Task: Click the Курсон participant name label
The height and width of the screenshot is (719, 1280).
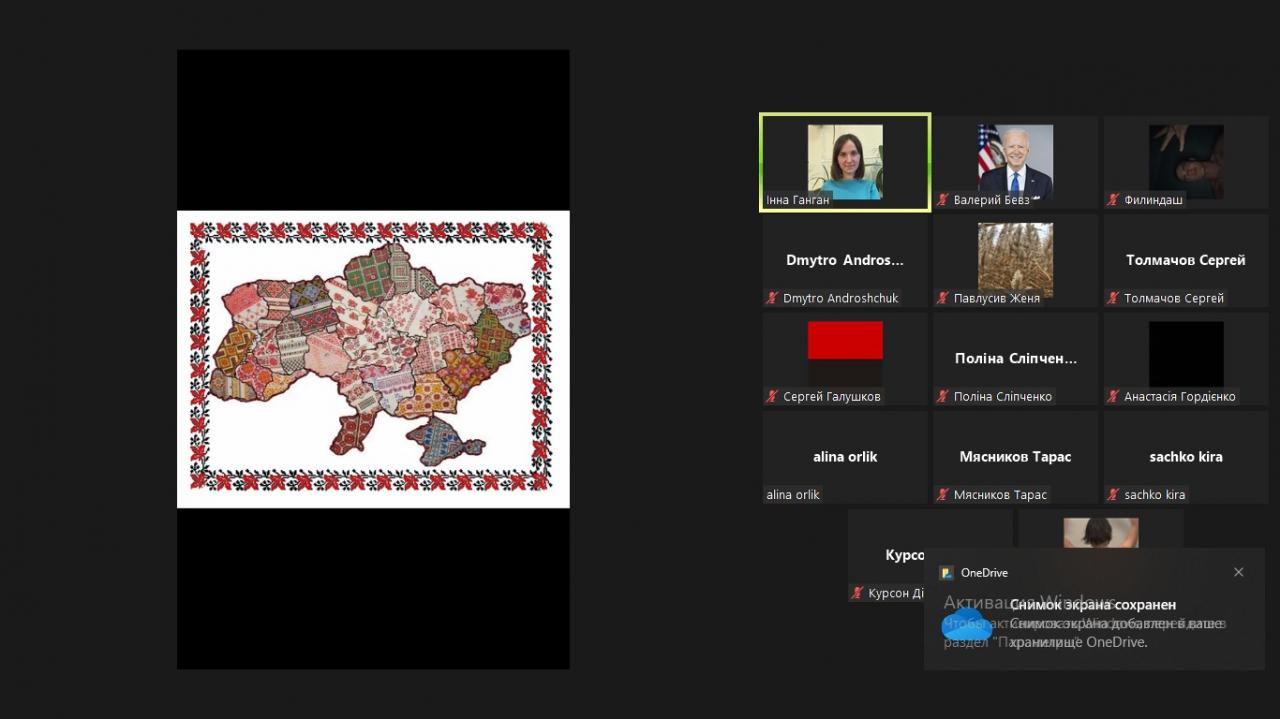Action: pyautogui.click(x=895, y=593)
